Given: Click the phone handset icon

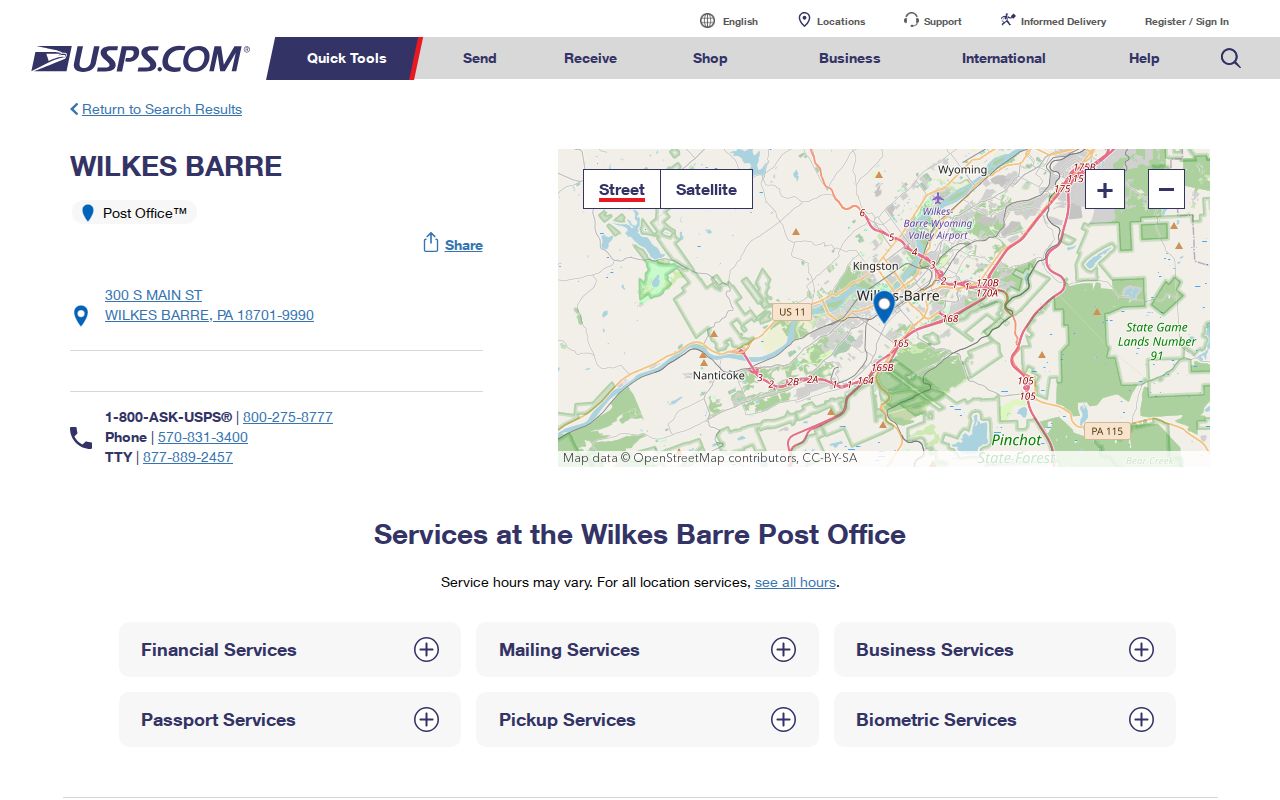Looking at the screenshot, I should click(x=81, y=438).
